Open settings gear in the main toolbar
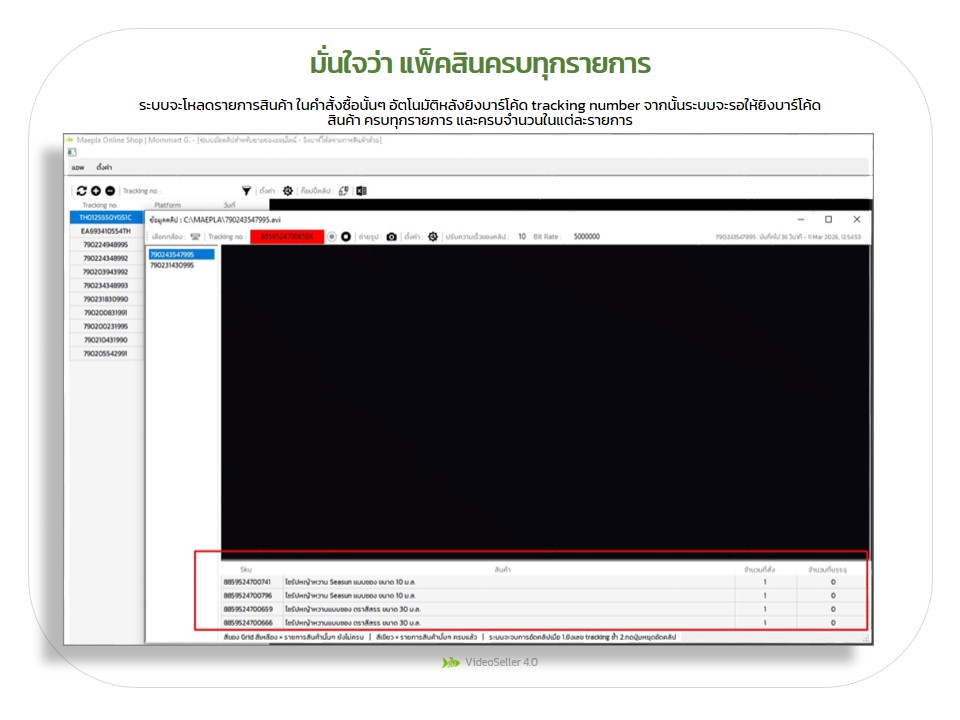This screenshot has height=720, width=960. pyautogui.click(x=288, y=190)
